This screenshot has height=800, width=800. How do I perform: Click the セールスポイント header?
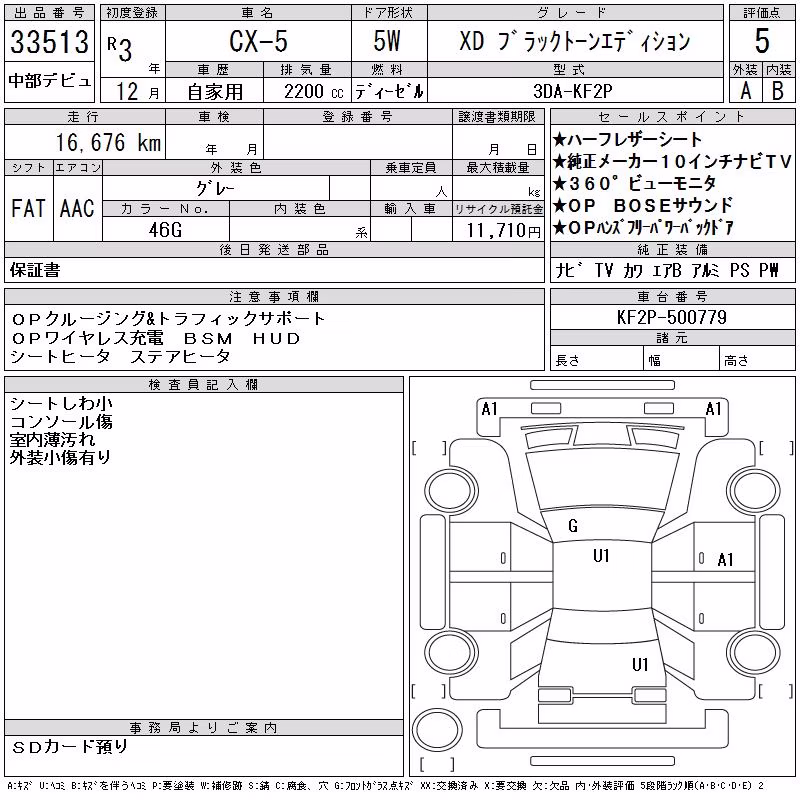[672, 117]
